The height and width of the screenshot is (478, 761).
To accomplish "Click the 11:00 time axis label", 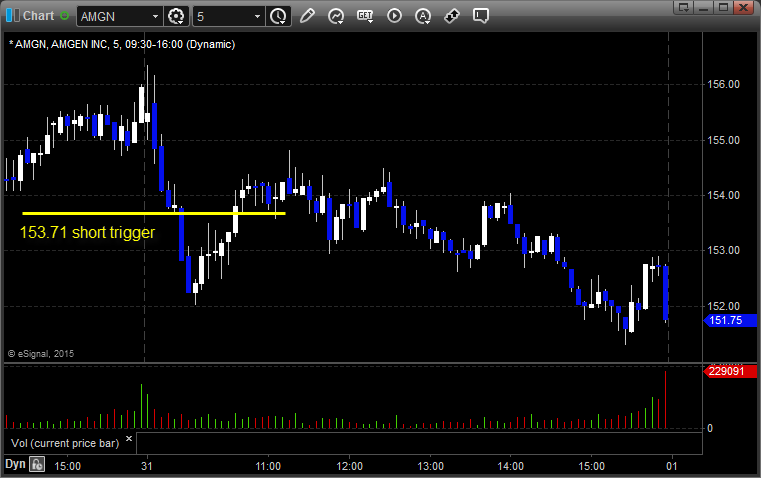I will point(268,466).
